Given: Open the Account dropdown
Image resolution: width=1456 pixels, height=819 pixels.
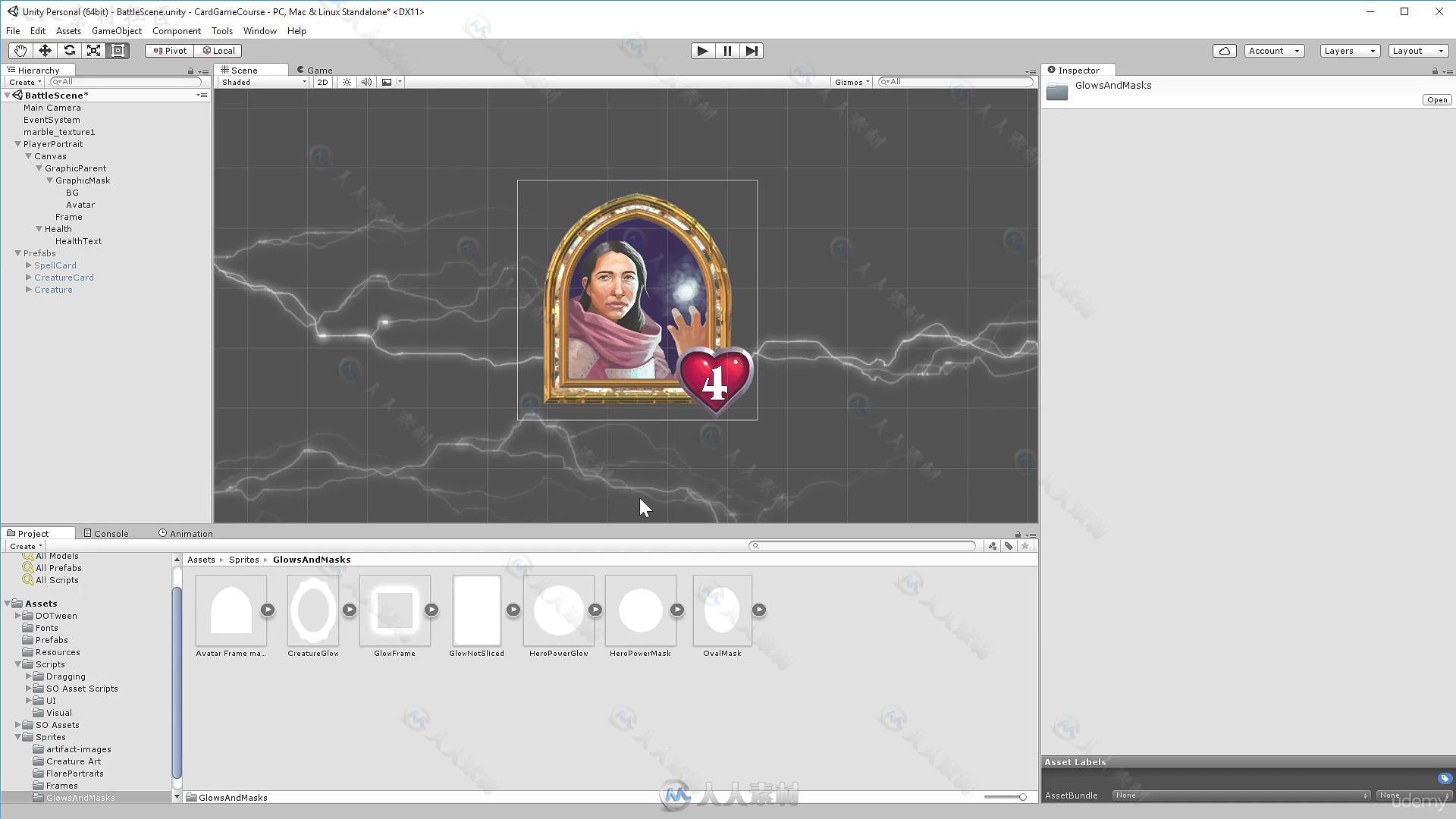Looking at the screenshot, I should tap(1274, 51).
